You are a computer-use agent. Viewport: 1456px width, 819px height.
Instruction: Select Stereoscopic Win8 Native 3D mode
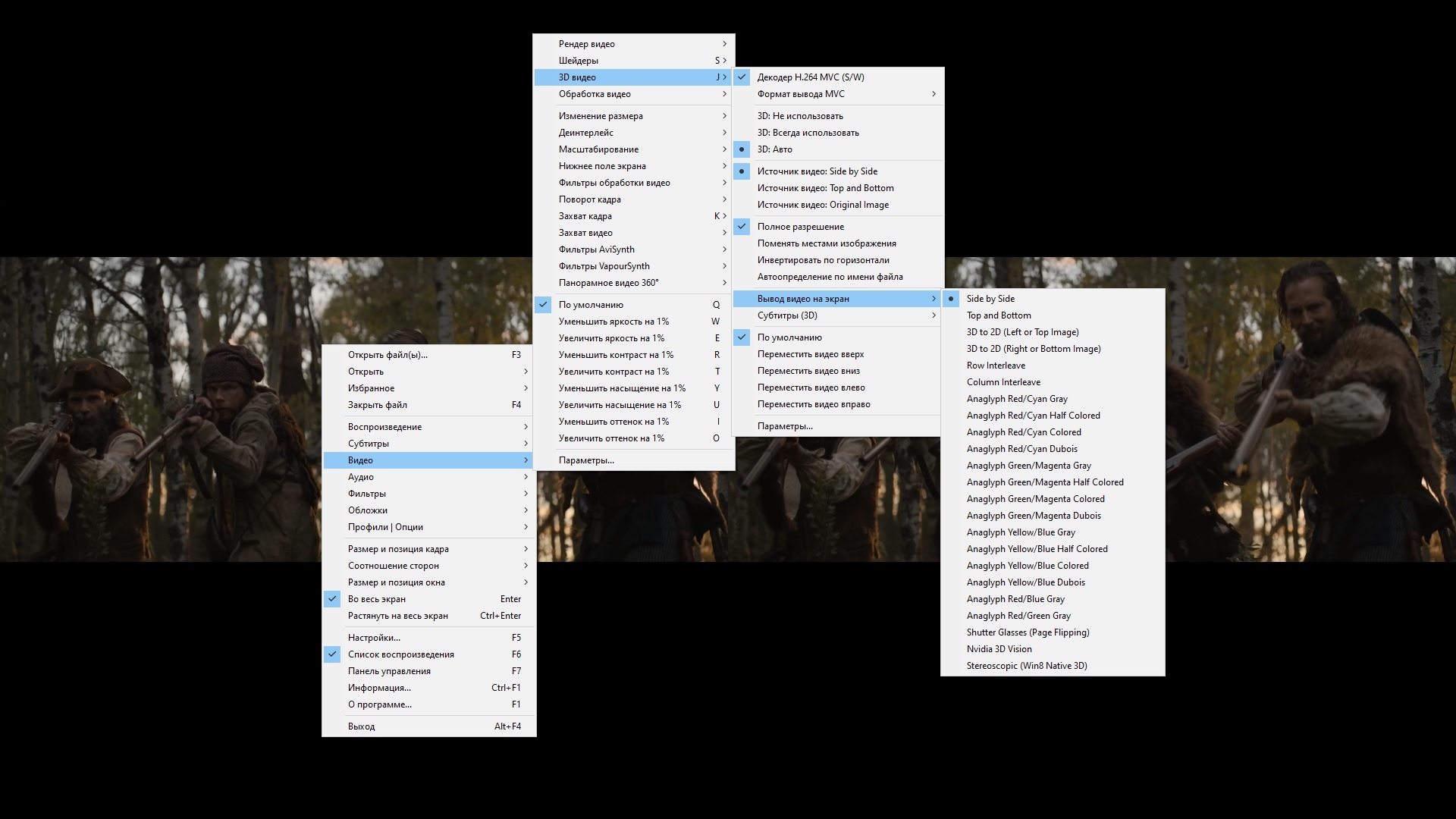[1026, 665]
